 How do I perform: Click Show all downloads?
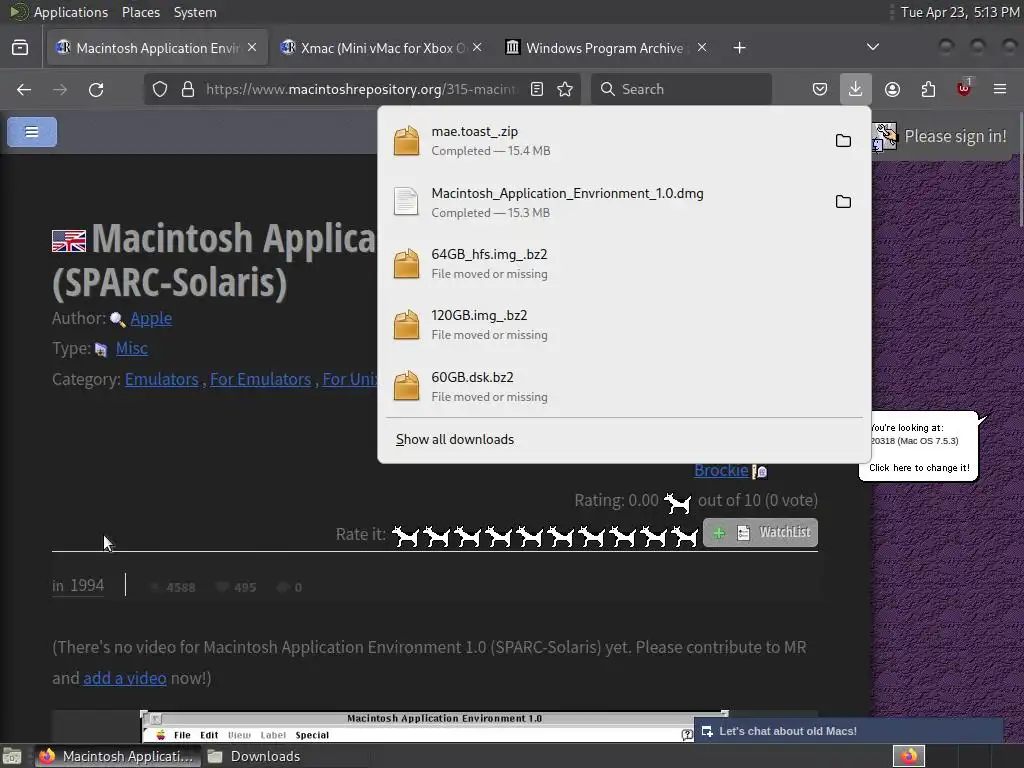(x=455, y=440)
